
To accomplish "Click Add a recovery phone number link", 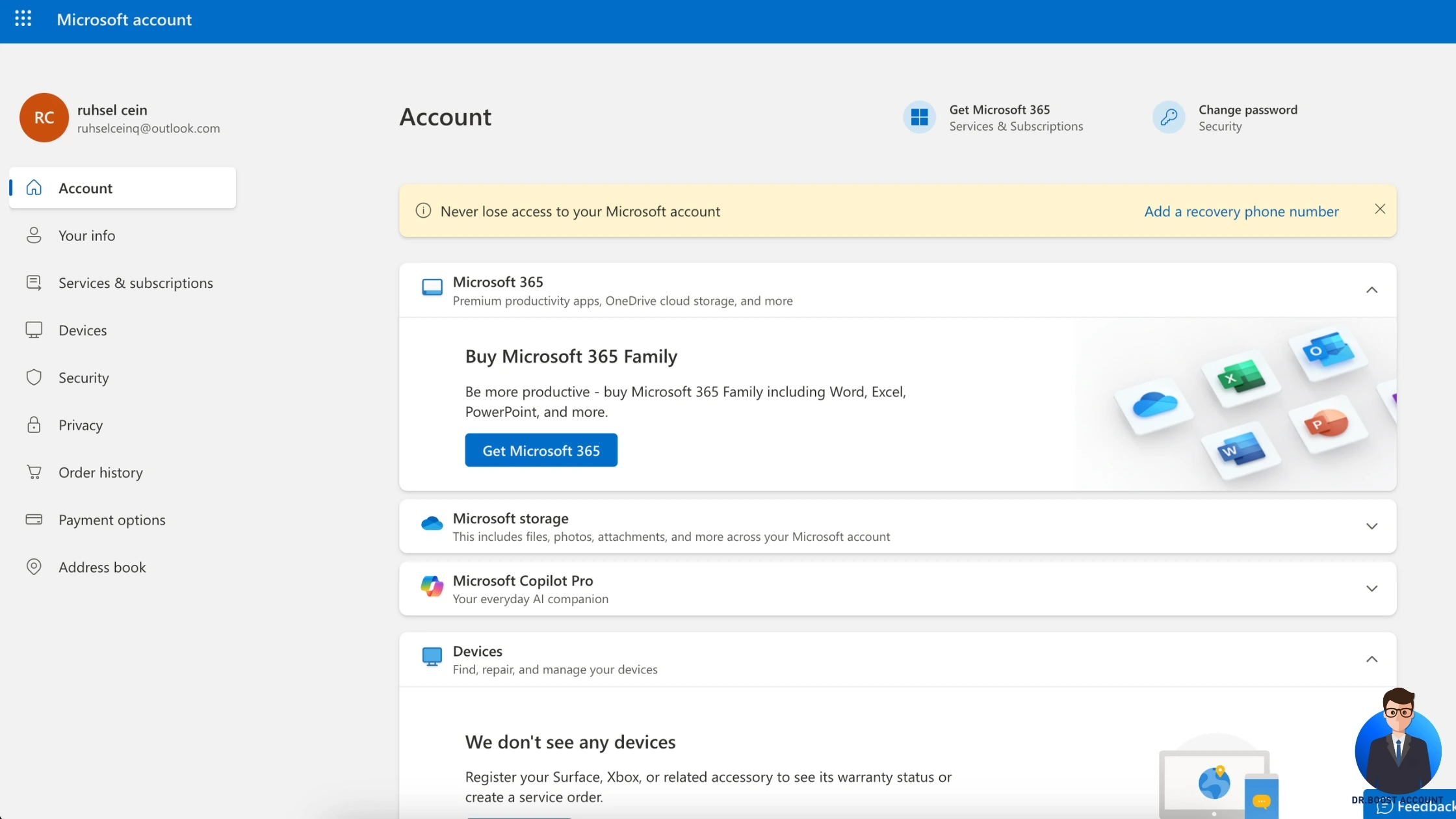I will (1241, 211).
